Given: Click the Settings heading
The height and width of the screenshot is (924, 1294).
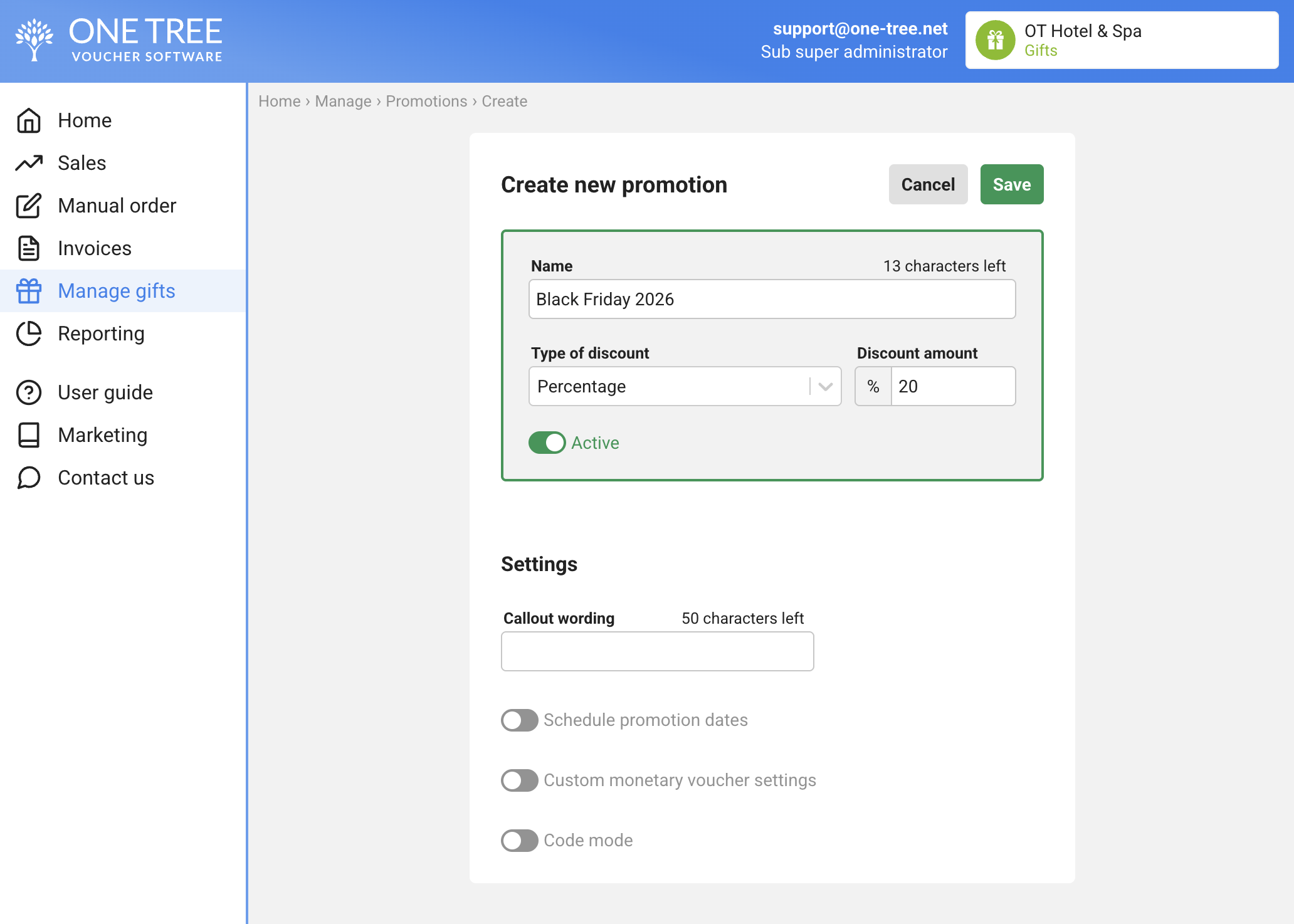Looking at the screenshot, I should pyautogui.click(x=539, y=564).
